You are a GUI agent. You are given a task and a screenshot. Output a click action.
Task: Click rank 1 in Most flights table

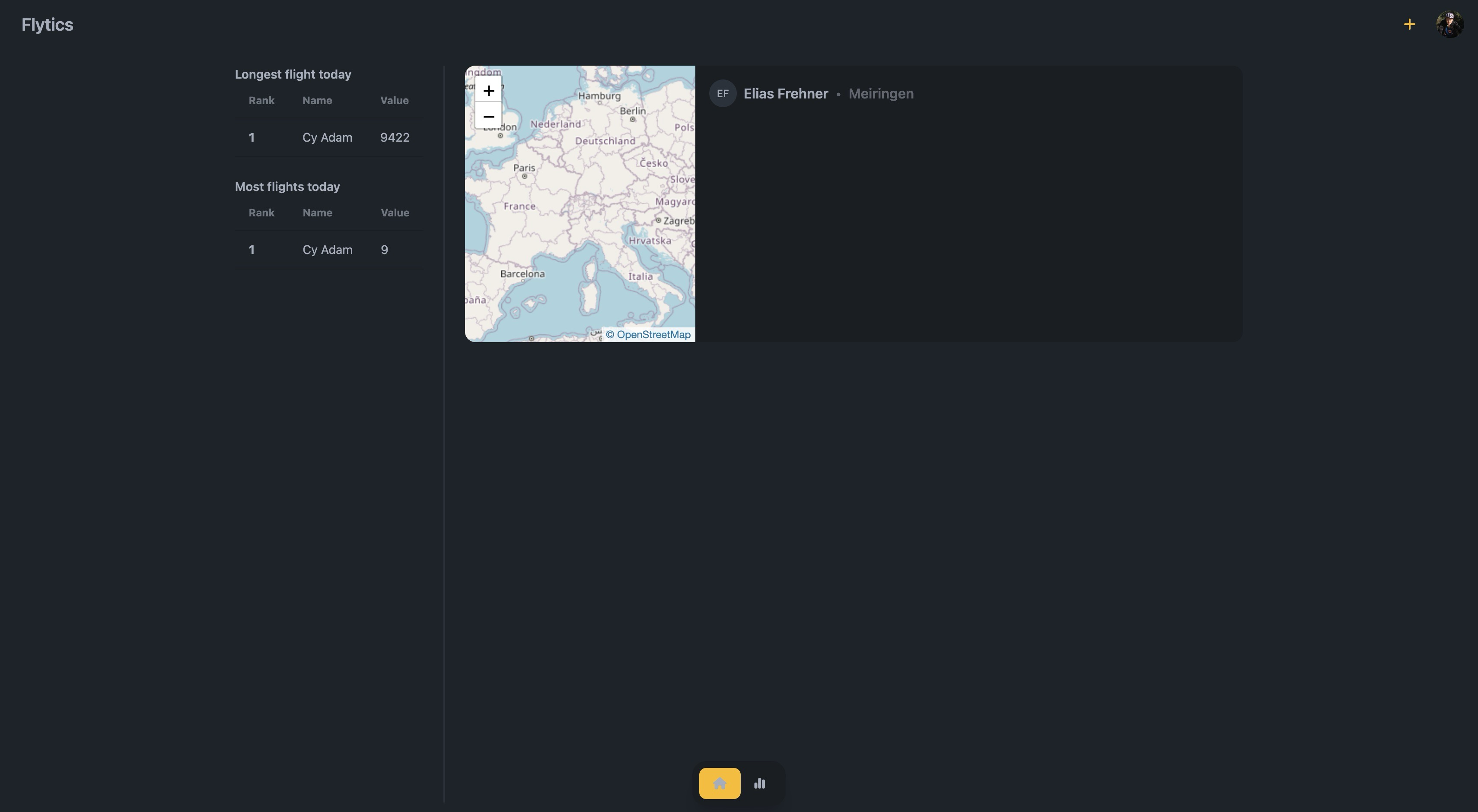click(252, 250)
